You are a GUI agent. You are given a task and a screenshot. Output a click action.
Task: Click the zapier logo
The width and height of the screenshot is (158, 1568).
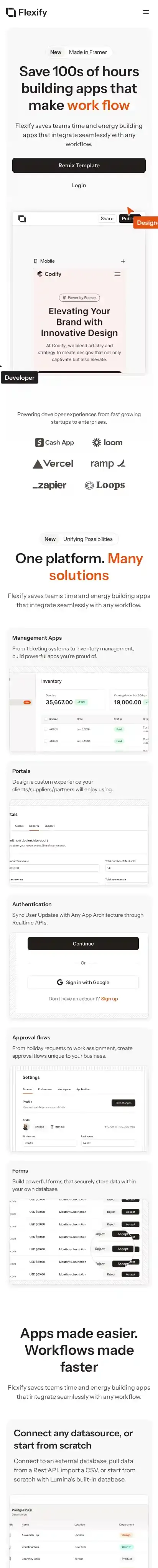click(x=49, y=485)
